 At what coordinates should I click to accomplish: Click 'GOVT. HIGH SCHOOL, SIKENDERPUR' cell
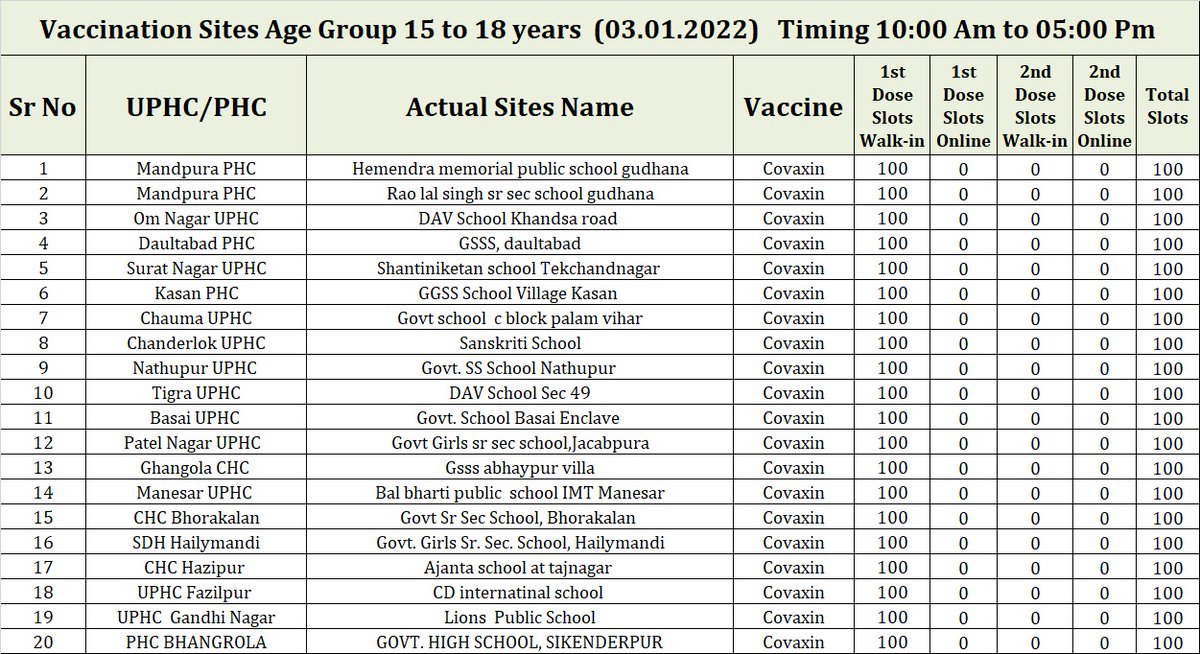tap(520, 643)
